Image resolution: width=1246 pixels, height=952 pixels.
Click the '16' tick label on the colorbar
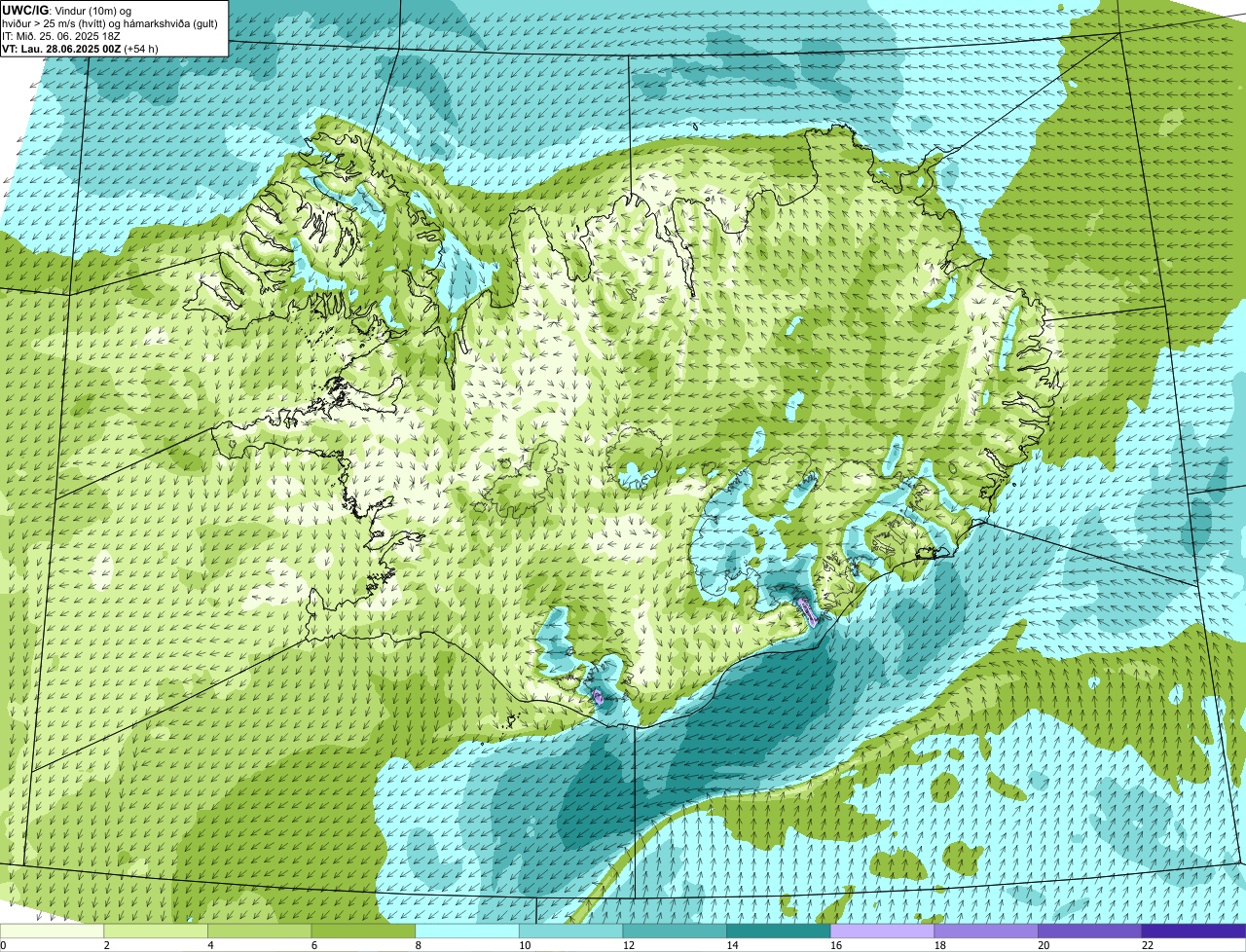pyautogui.click(x=836, y=945)
